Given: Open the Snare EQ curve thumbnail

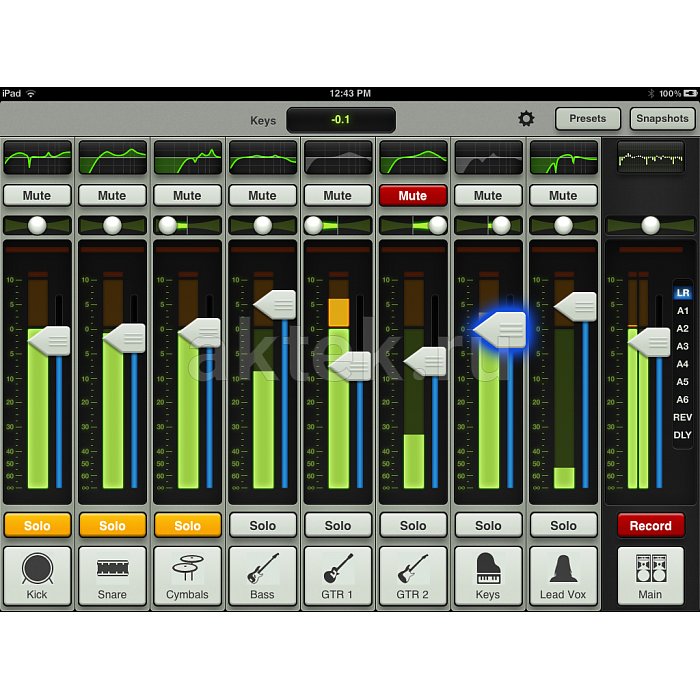Looking at the screenshot, I should coord(112,158).
